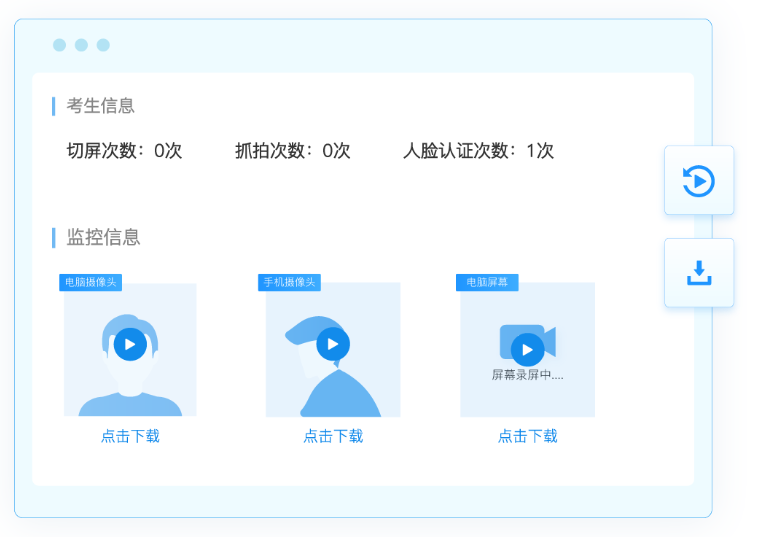Click the first window dot at top-left
Viewport: 763px width, 537px height.
59,45
